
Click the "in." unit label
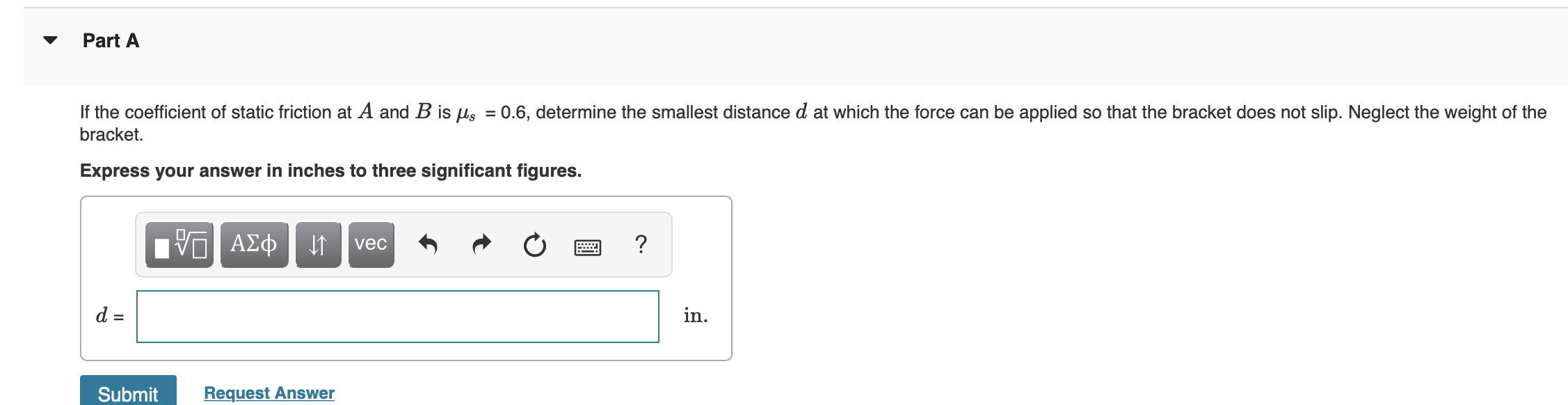pyautogui.click(x=695, y=316)
